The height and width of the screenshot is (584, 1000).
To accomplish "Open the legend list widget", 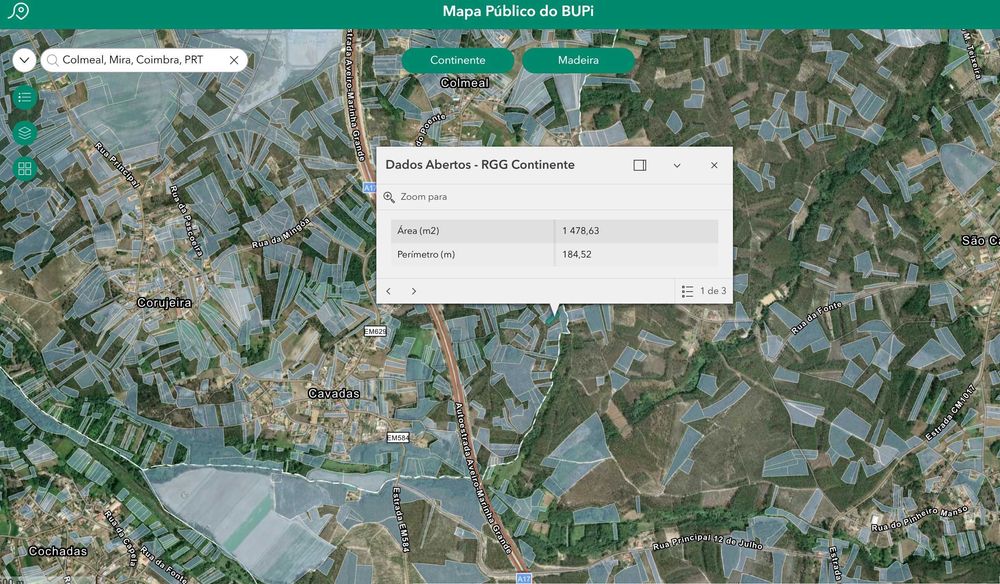I will click(x=25, y=97).
